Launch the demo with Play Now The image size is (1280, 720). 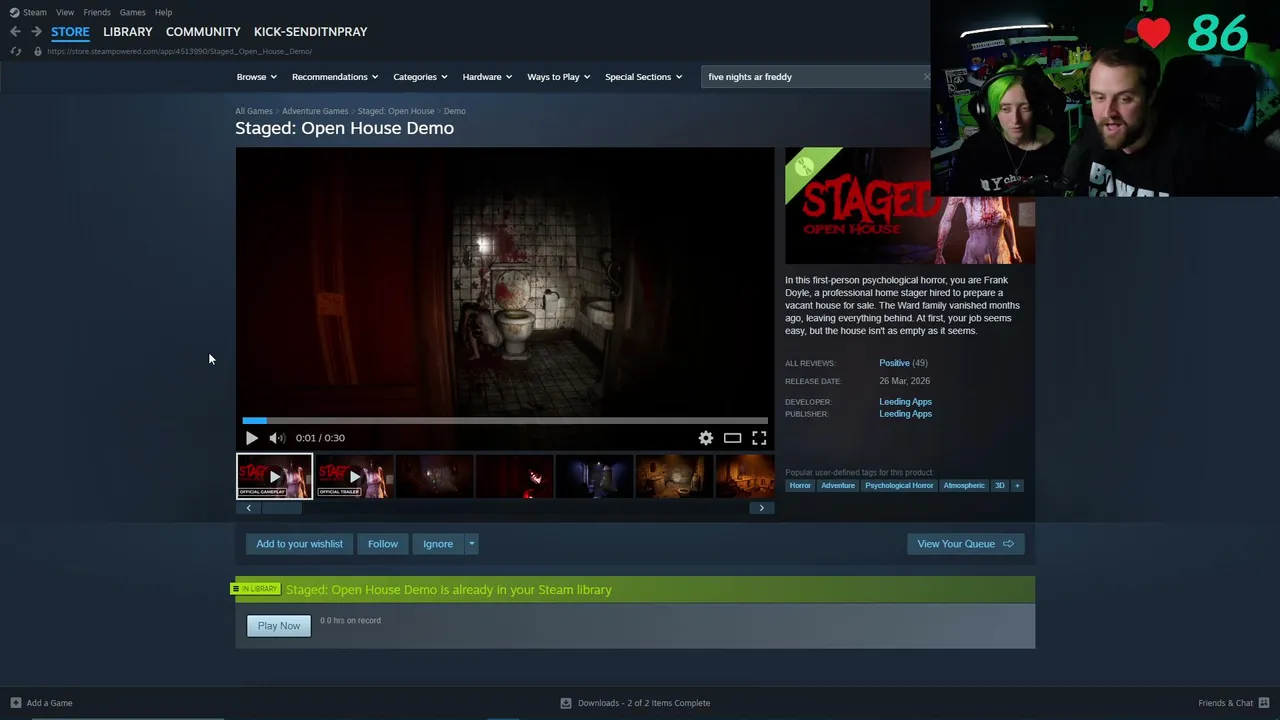click(x=279, y=626)
